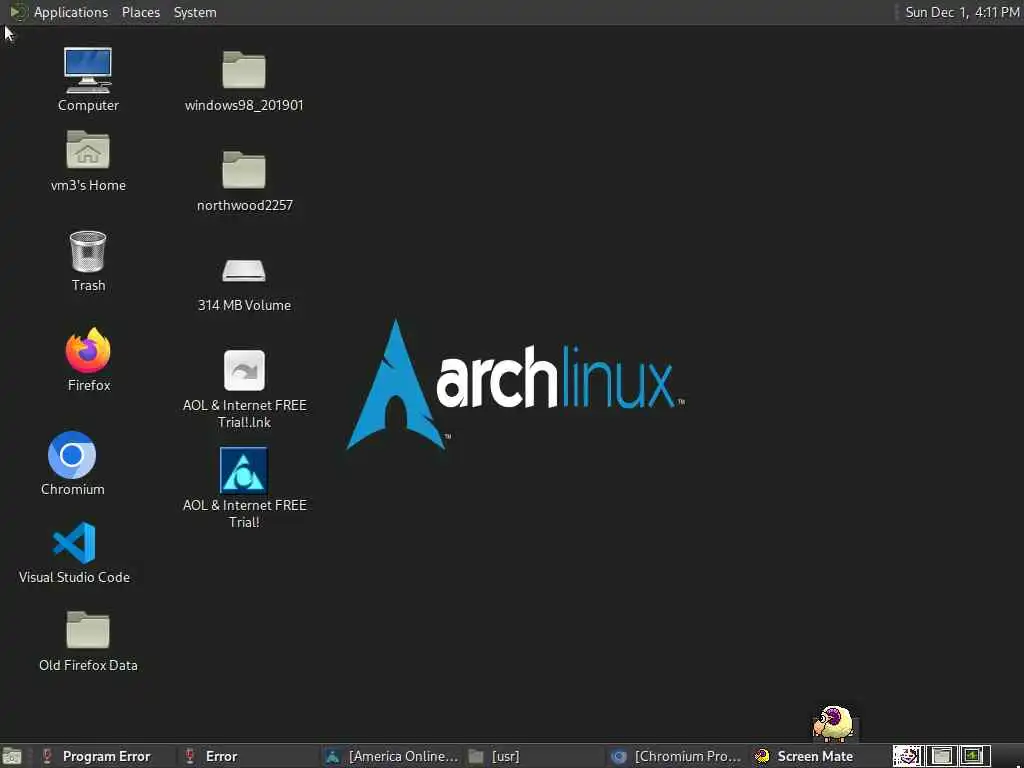The height and width of the screenshot is (768, 1024).
Task: Restore the Chromium Pro... taskbar window
Action: (x=678, y=756)
